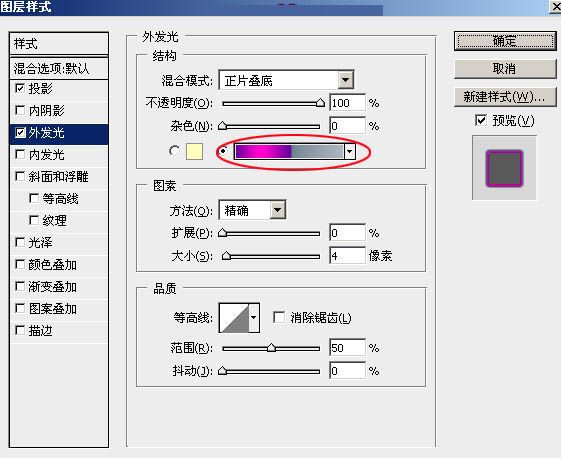Image resolution: width=561 pixels, height=458 pixels.
Task: Select the 渐变叠加 style label
Action: [x=53, y=286]
